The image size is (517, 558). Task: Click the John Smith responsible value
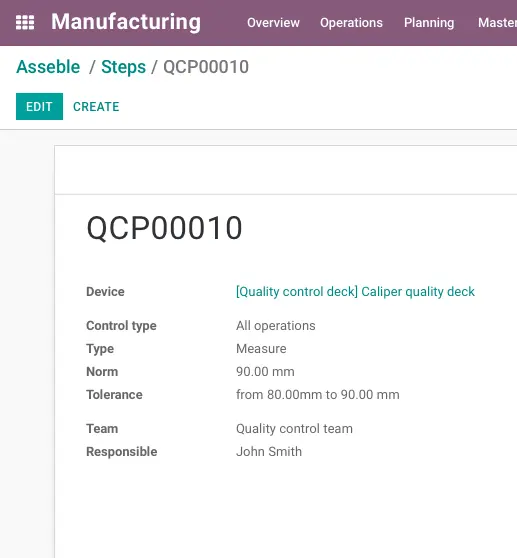(269, 452)
